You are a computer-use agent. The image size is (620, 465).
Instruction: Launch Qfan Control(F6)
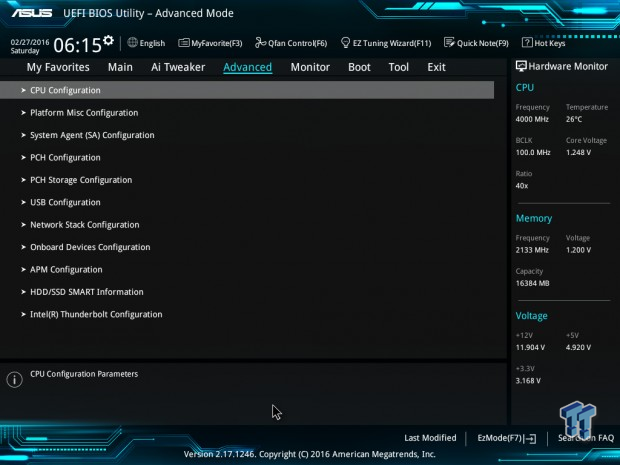pos(291,43)
